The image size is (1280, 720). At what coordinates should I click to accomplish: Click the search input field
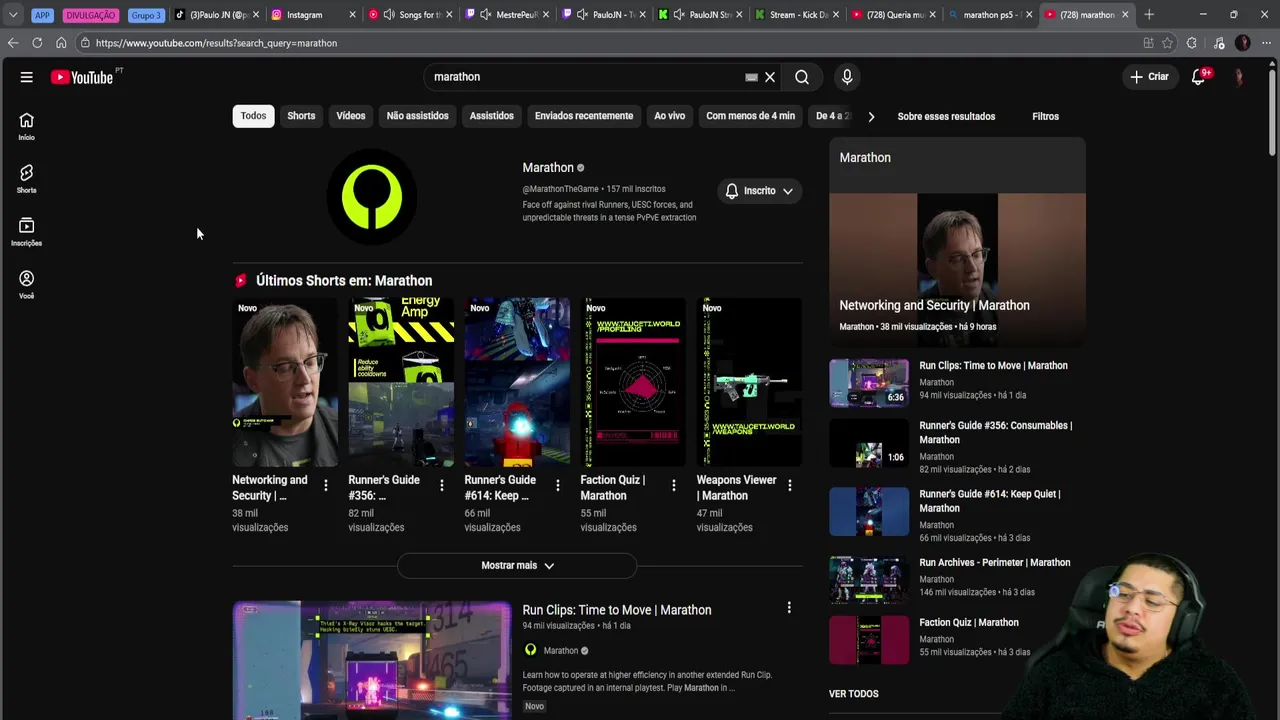click(x=585, y=77)
